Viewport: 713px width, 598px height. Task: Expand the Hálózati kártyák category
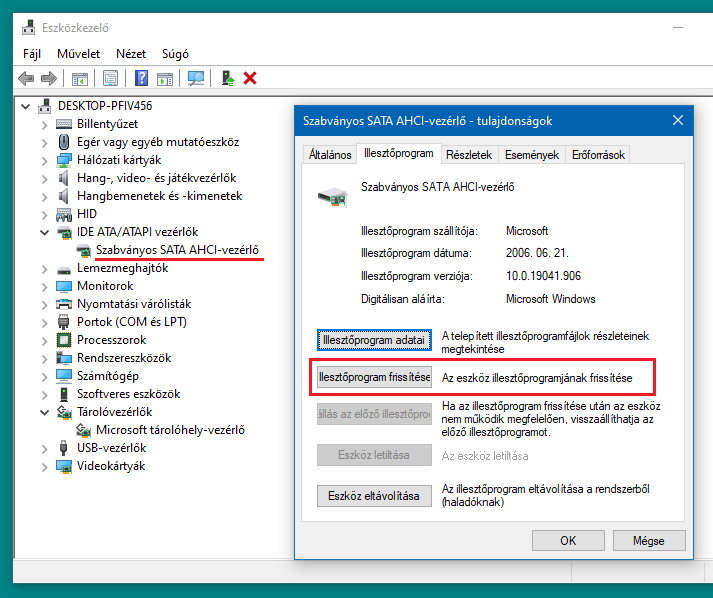[x=44, y=161]
